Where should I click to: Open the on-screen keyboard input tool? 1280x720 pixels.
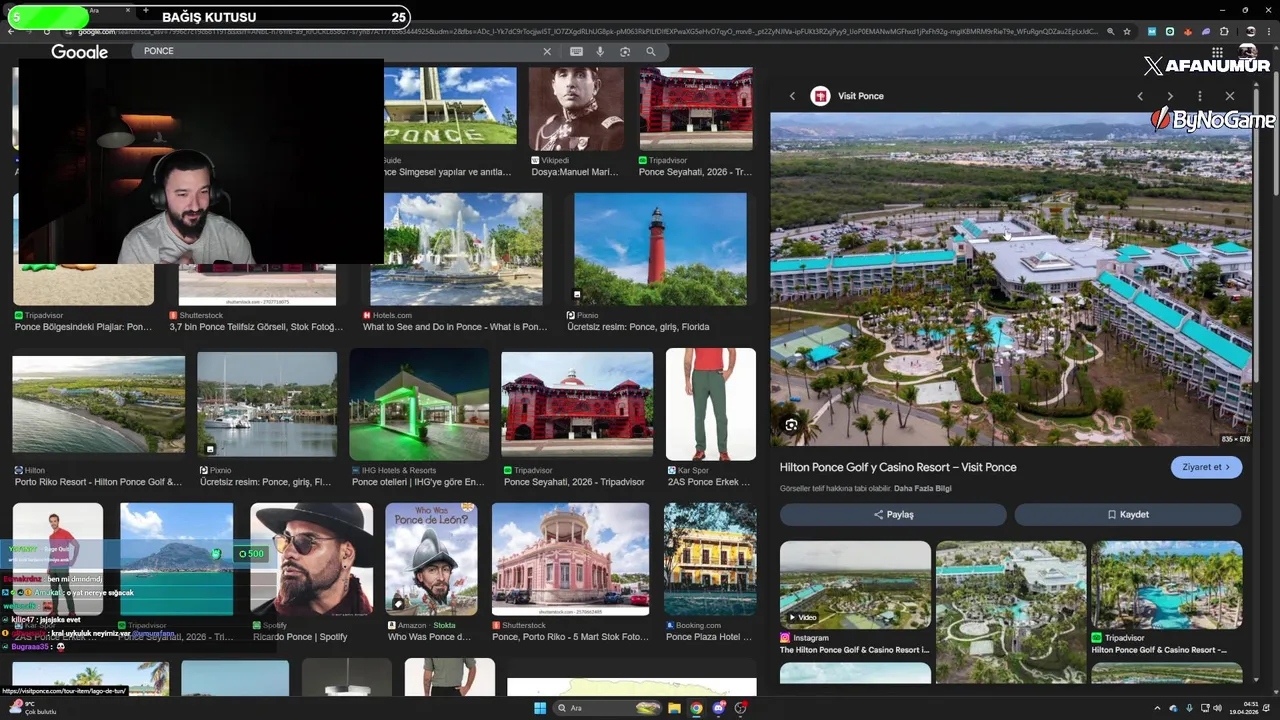pos(576,51)
